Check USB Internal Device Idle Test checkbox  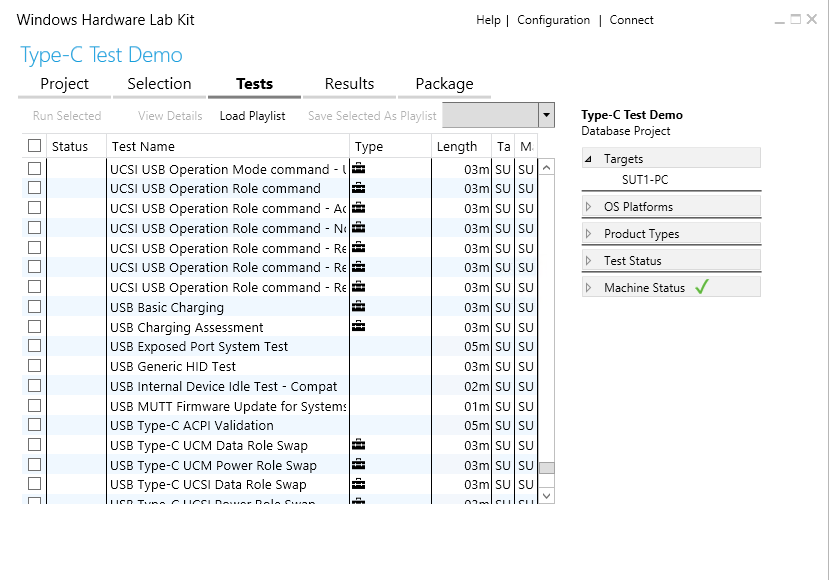pos(34,386)
